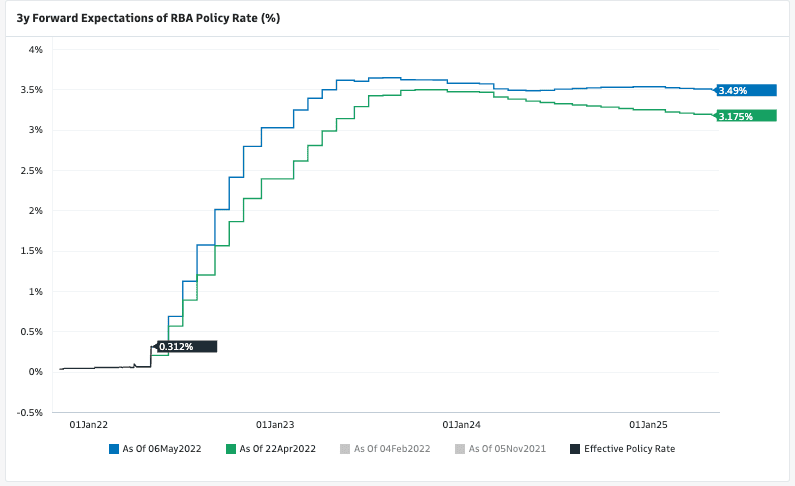The image size is (795, 486).
Task: Click the -0.5% y-axis label
Action: click(x=29, y=412)
